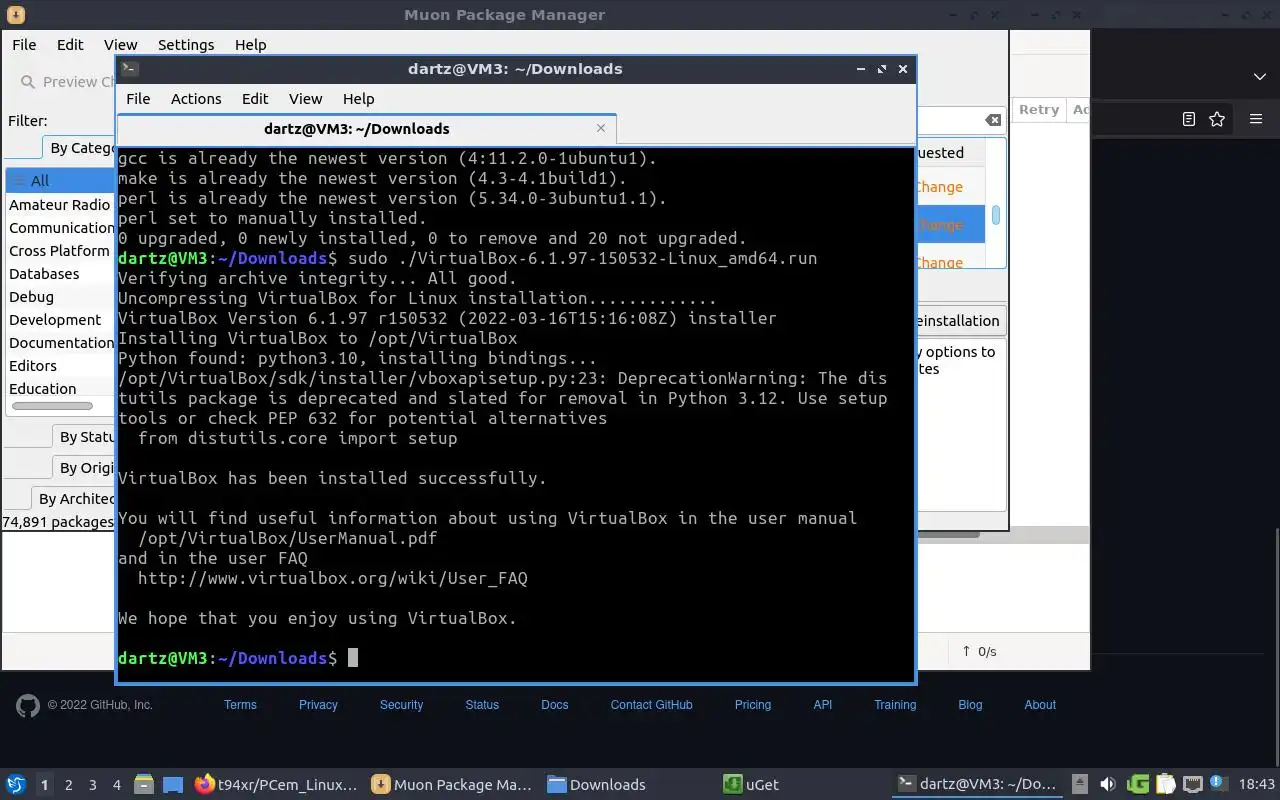Select the Amateur Radio category

tap(61, 204)
